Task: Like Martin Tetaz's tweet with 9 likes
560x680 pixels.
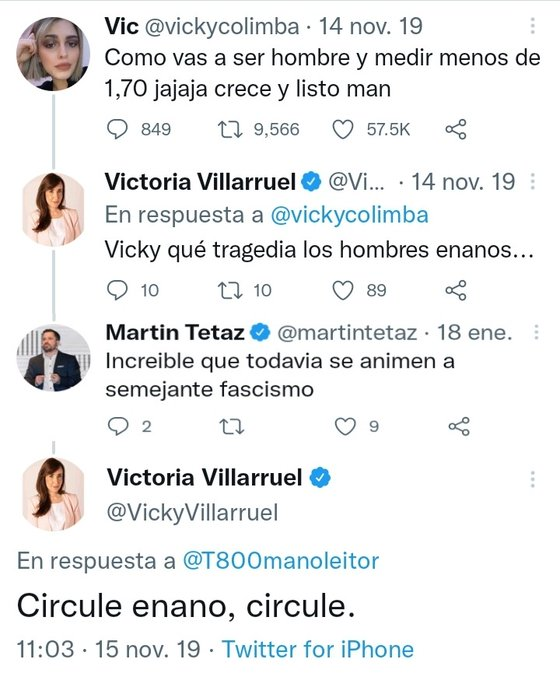Action: pyautogui.click(x=345, y=427)
